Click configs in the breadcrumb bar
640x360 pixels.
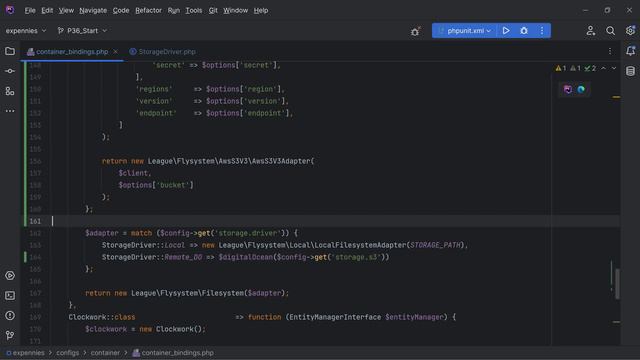(x=68, y=353)
